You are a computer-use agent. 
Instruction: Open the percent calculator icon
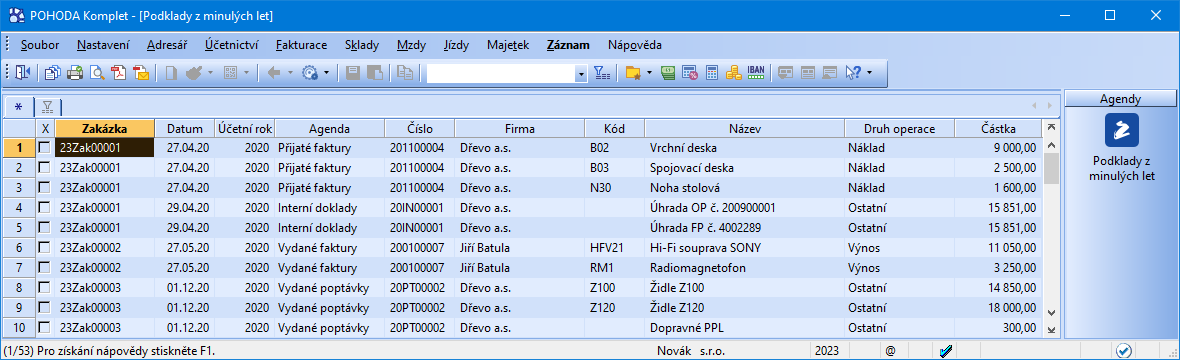(690, 73)
